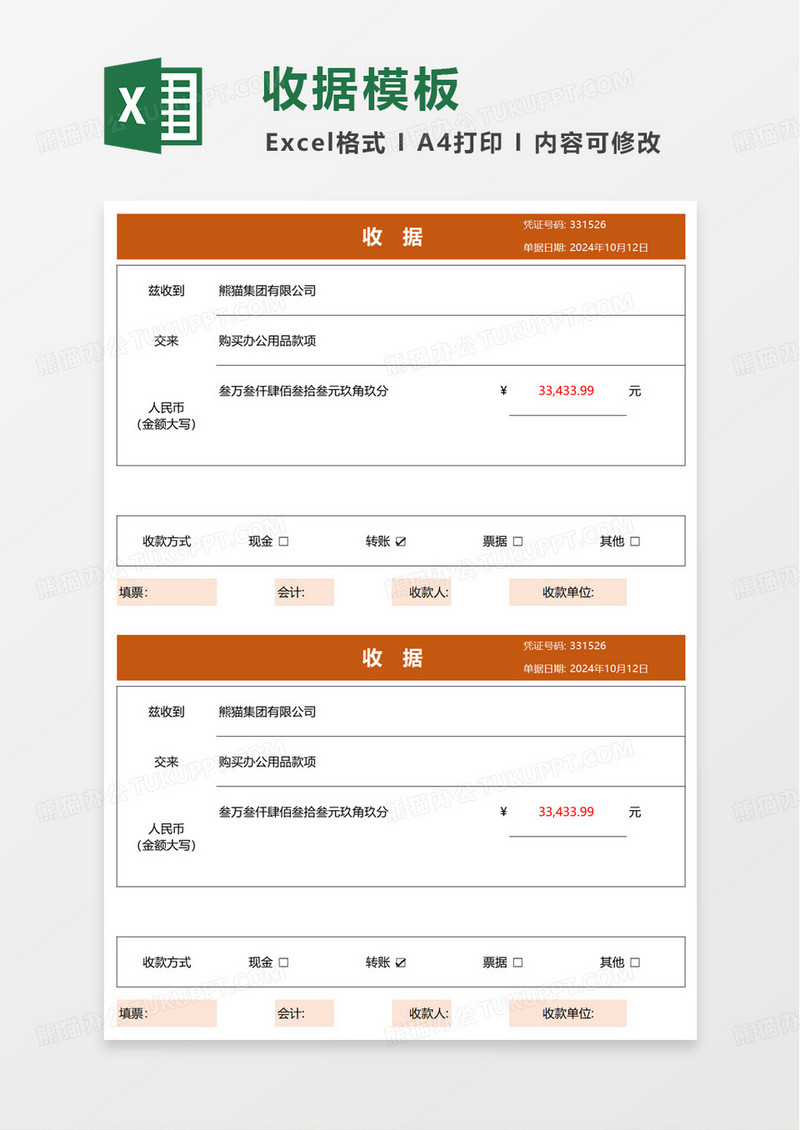Click the 'Excel格式 I A4打印 I 内容可修改' subtitle
Image resolution: width=800 pixels, height=1130 pixels.
(x=463, y=143)
